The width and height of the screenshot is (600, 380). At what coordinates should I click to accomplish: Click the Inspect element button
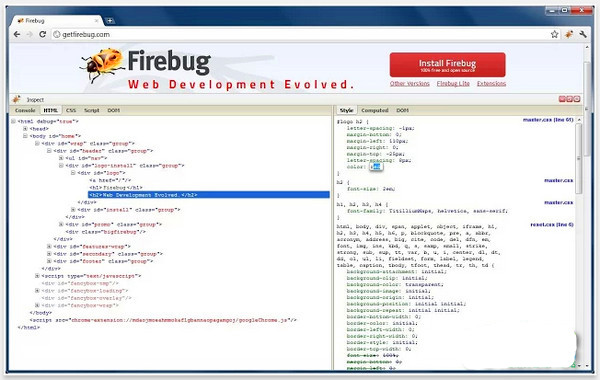35,99
